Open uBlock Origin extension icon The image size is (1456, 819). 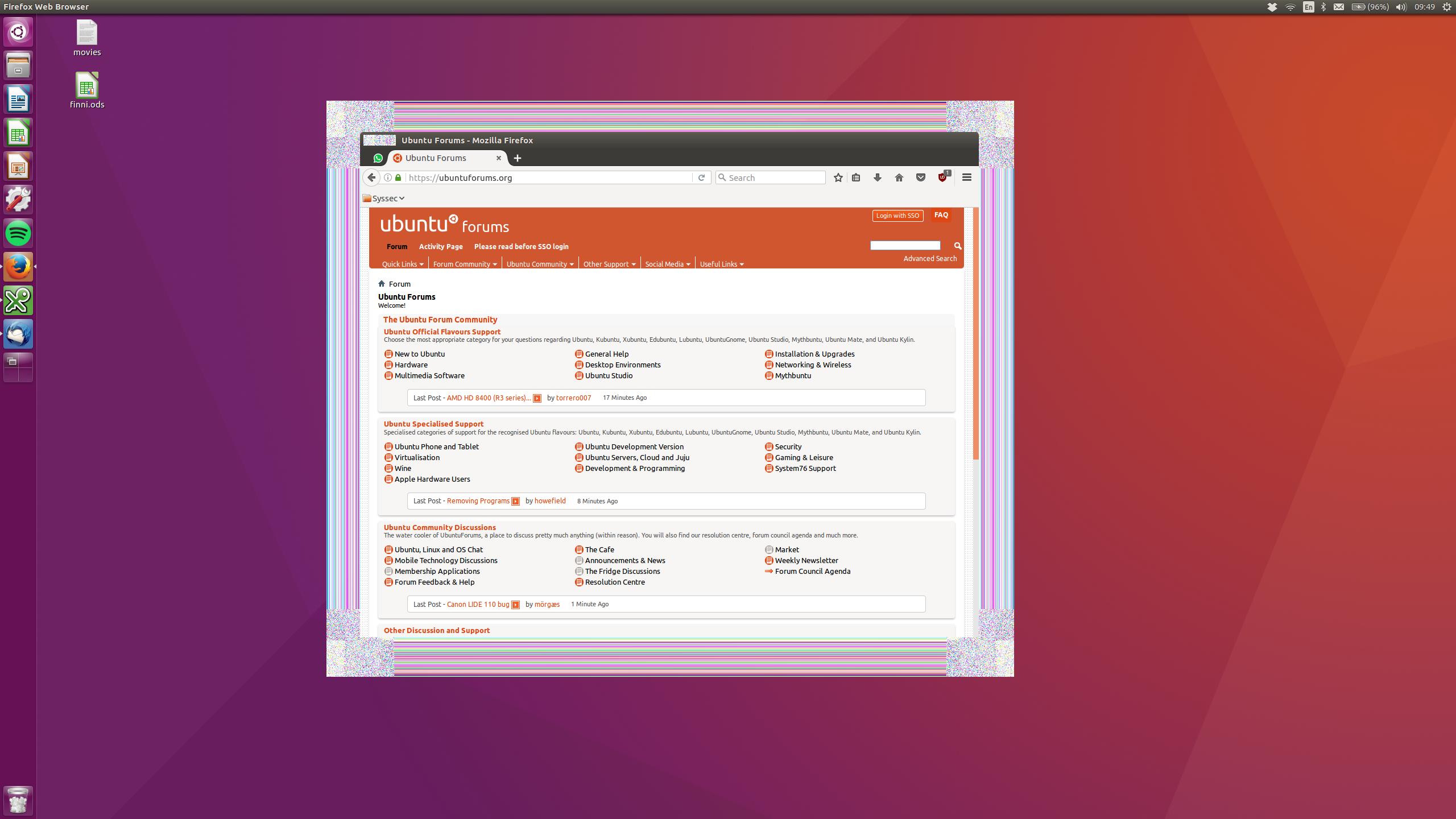943,177
